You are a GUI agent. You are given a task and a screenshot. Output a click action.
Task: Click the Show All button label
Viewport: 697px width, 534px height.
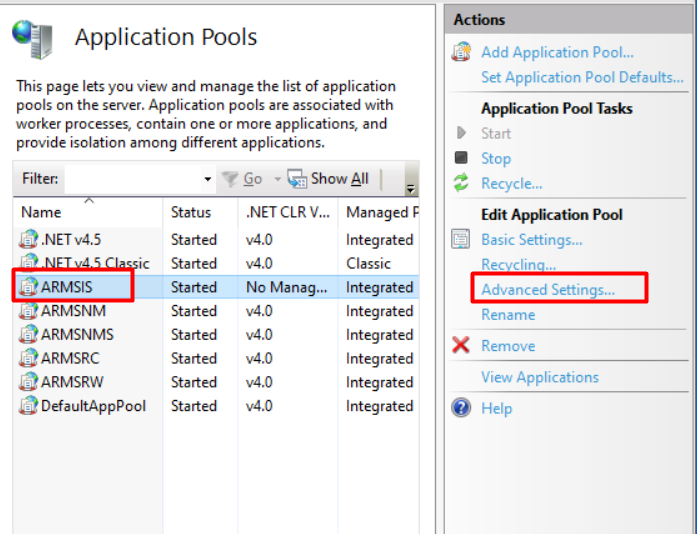(340, 179)
